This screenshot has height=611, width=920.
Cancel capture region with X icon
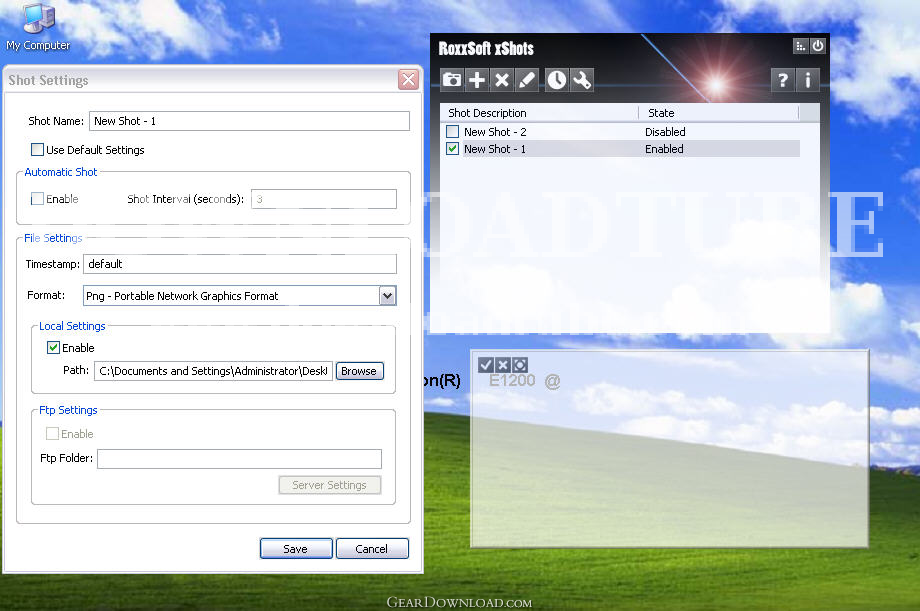(x=503, y=365)
